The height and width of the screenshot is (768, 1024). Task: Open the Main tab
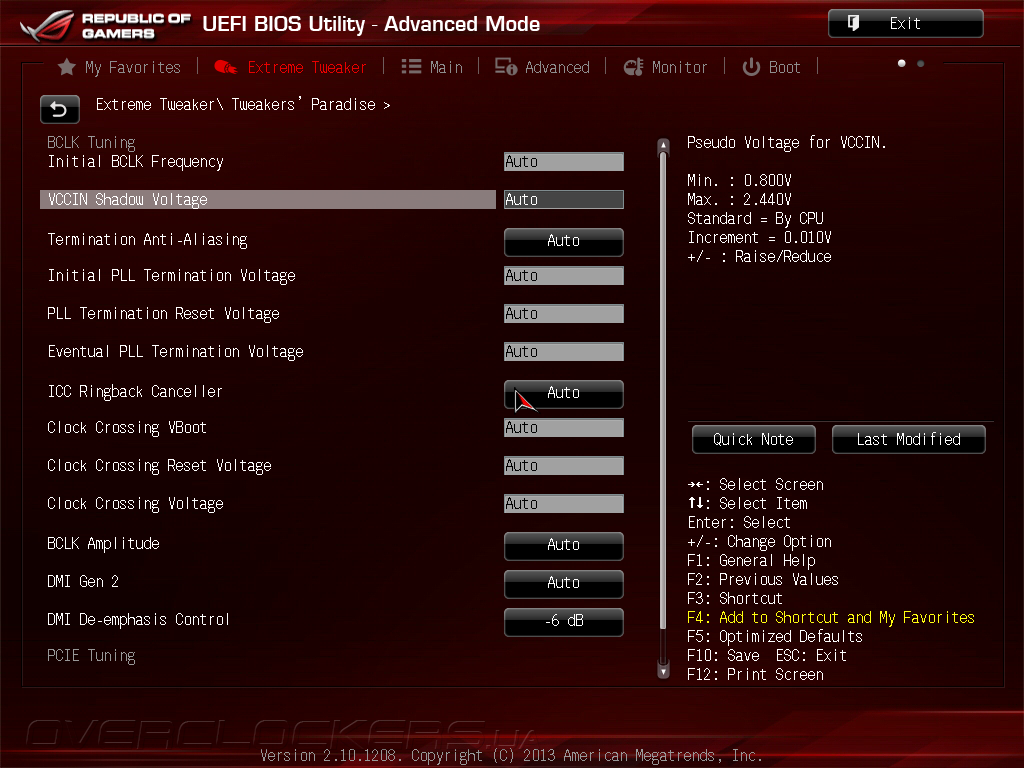click(x=432, y=67)
